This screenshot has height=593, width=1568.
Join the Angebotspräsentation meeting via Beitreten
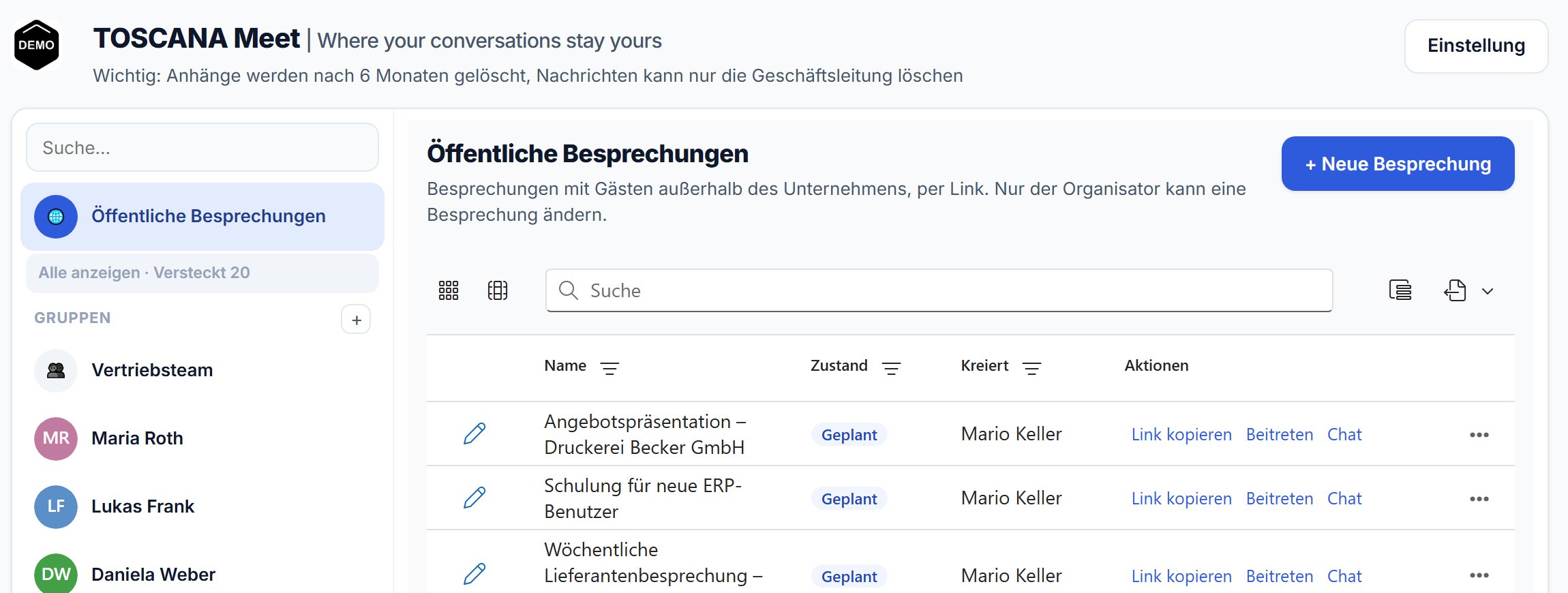(1280, 434)
